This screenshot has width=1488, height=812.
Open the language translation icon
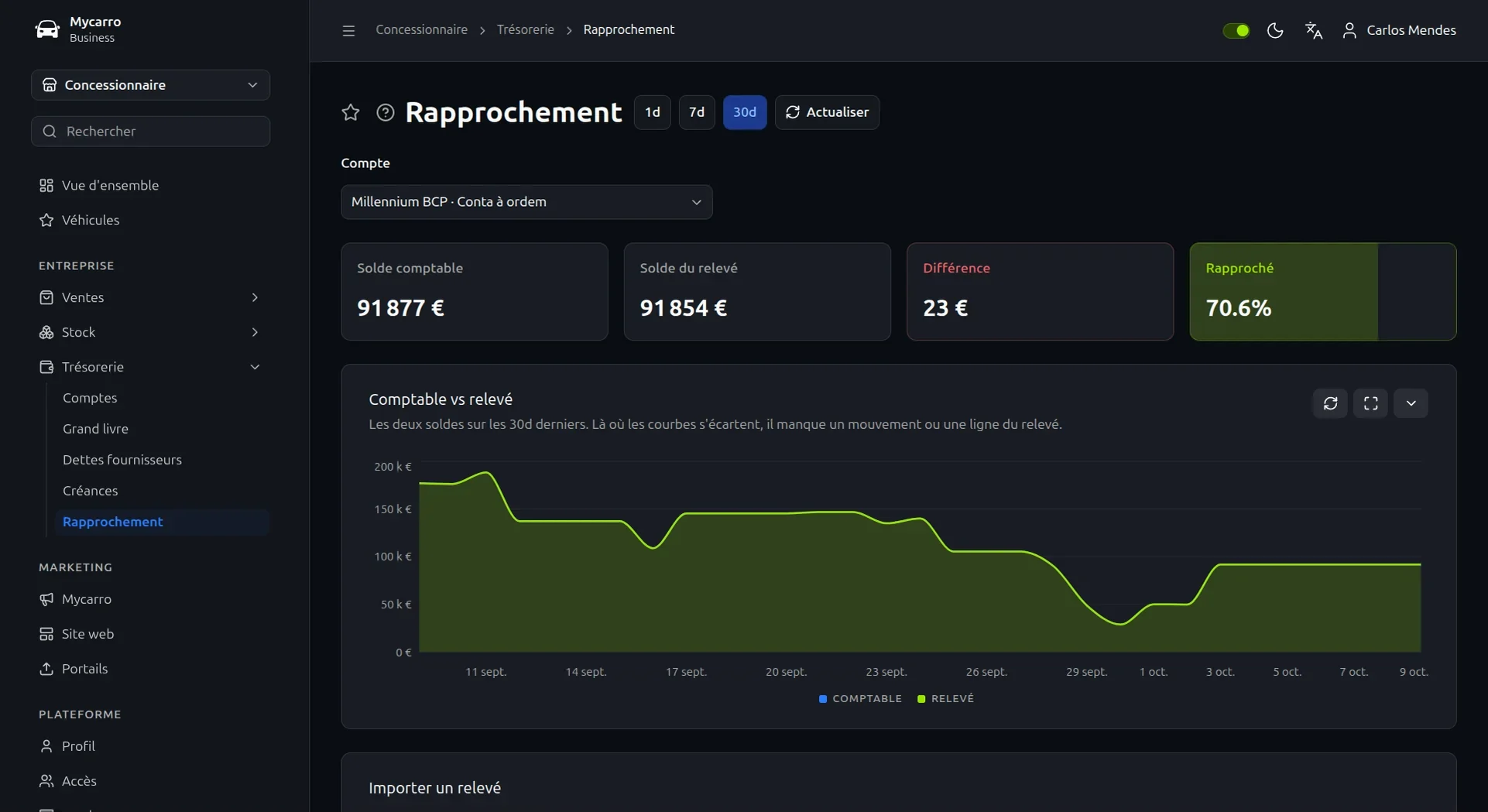tap(1314, 30)
